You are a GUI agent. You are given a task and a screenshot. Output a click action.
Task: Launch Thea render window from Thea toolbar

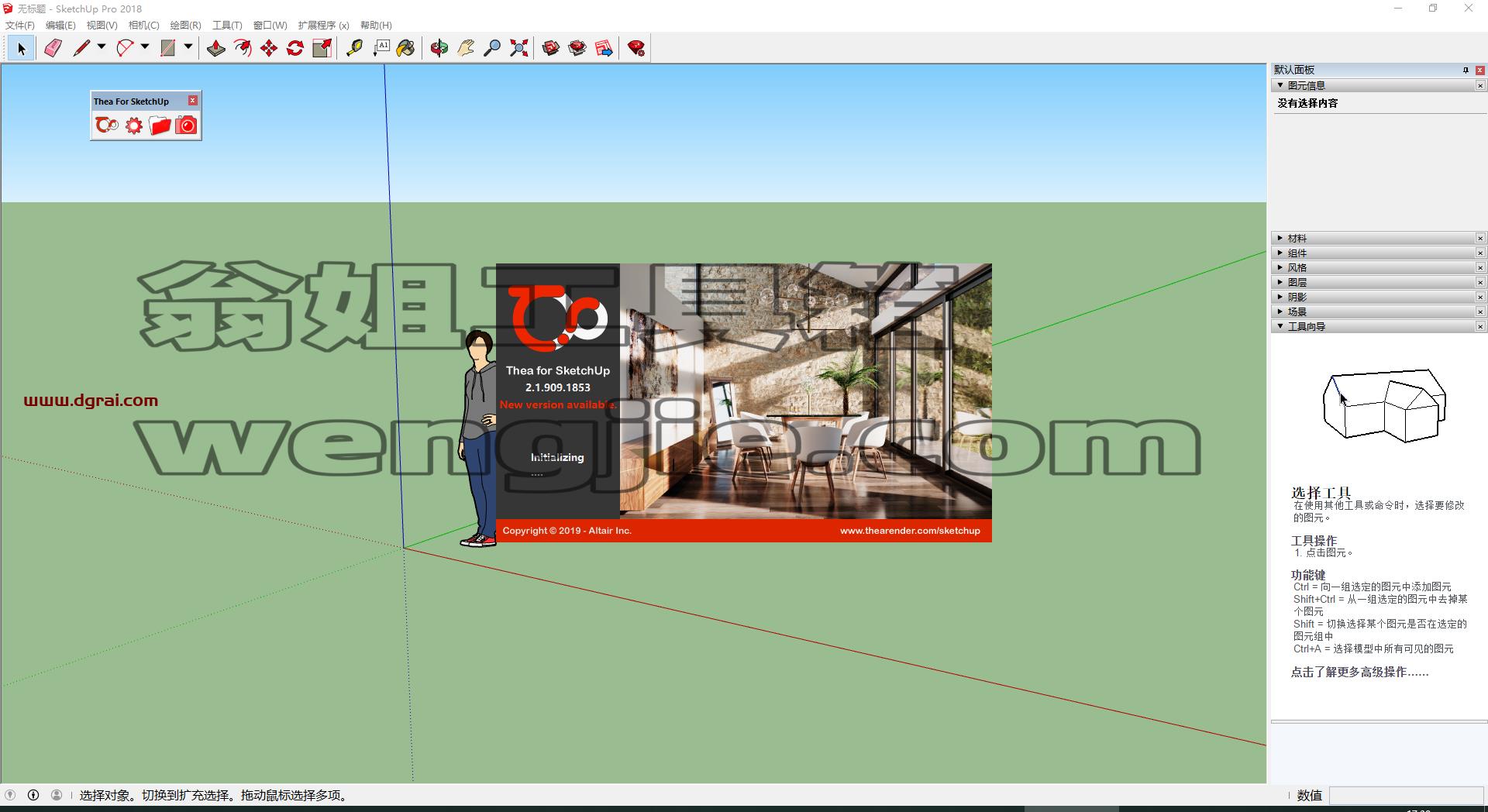(107, 126)
